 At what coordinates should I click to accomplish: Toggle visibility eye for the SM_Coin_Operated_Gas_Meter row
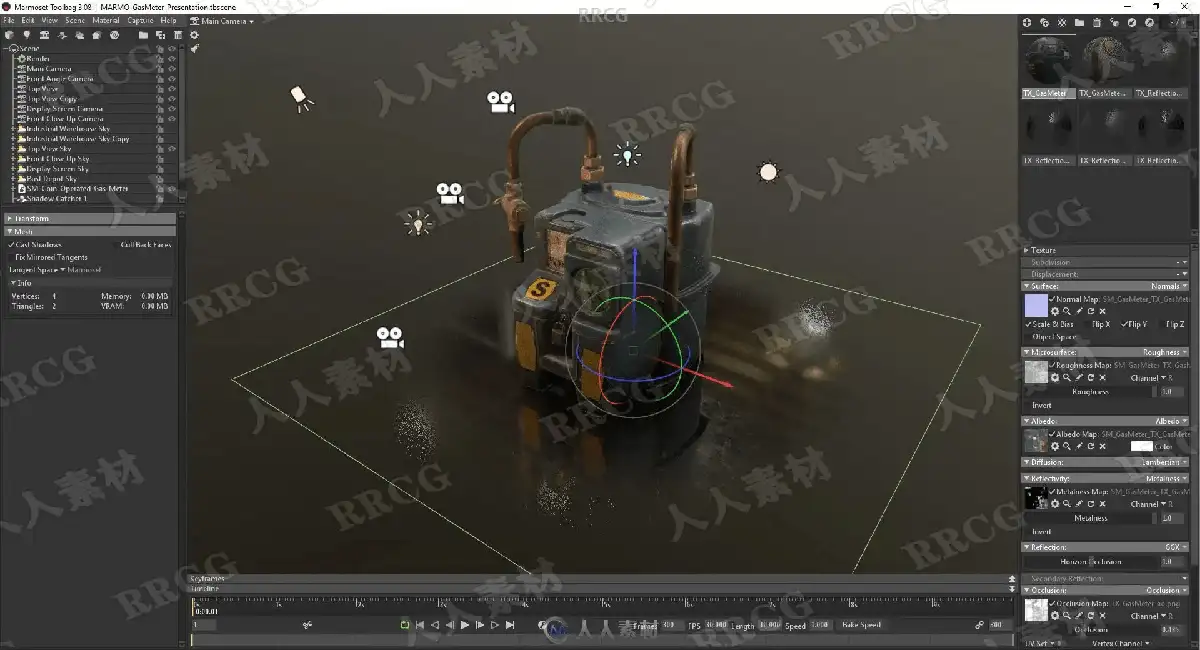tap(172, 188)
